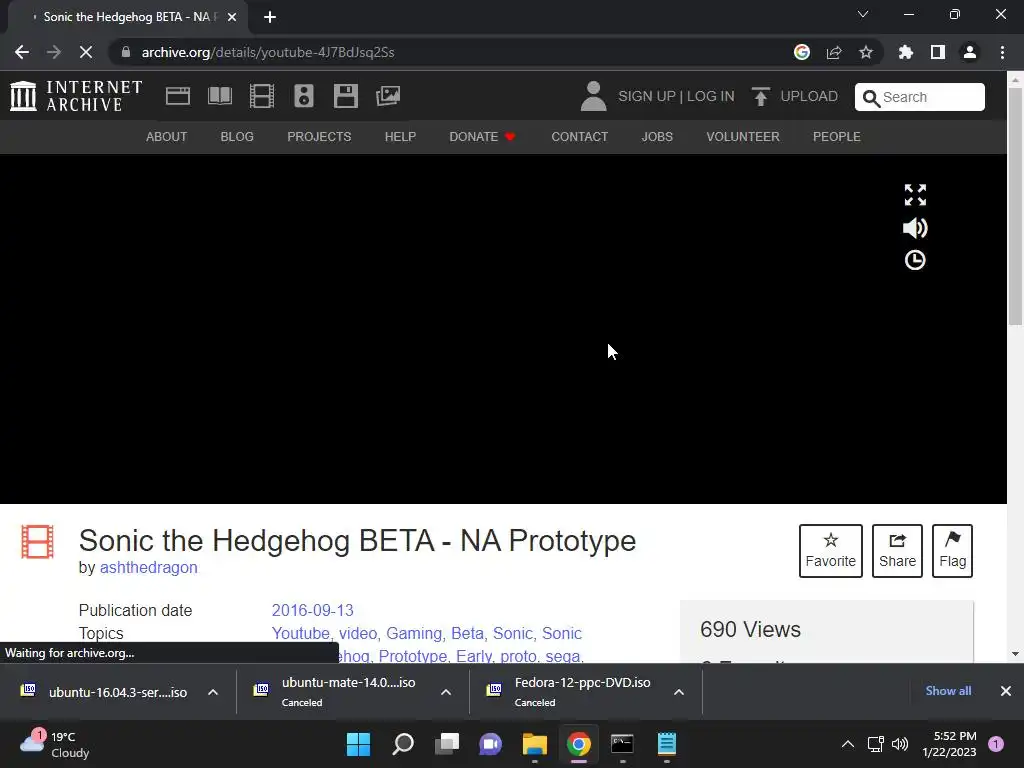Expand options for Fedora-12-ppc-DVD.iso download
Viewport: 1024px width, 768px height.
(x=679, y=692)
